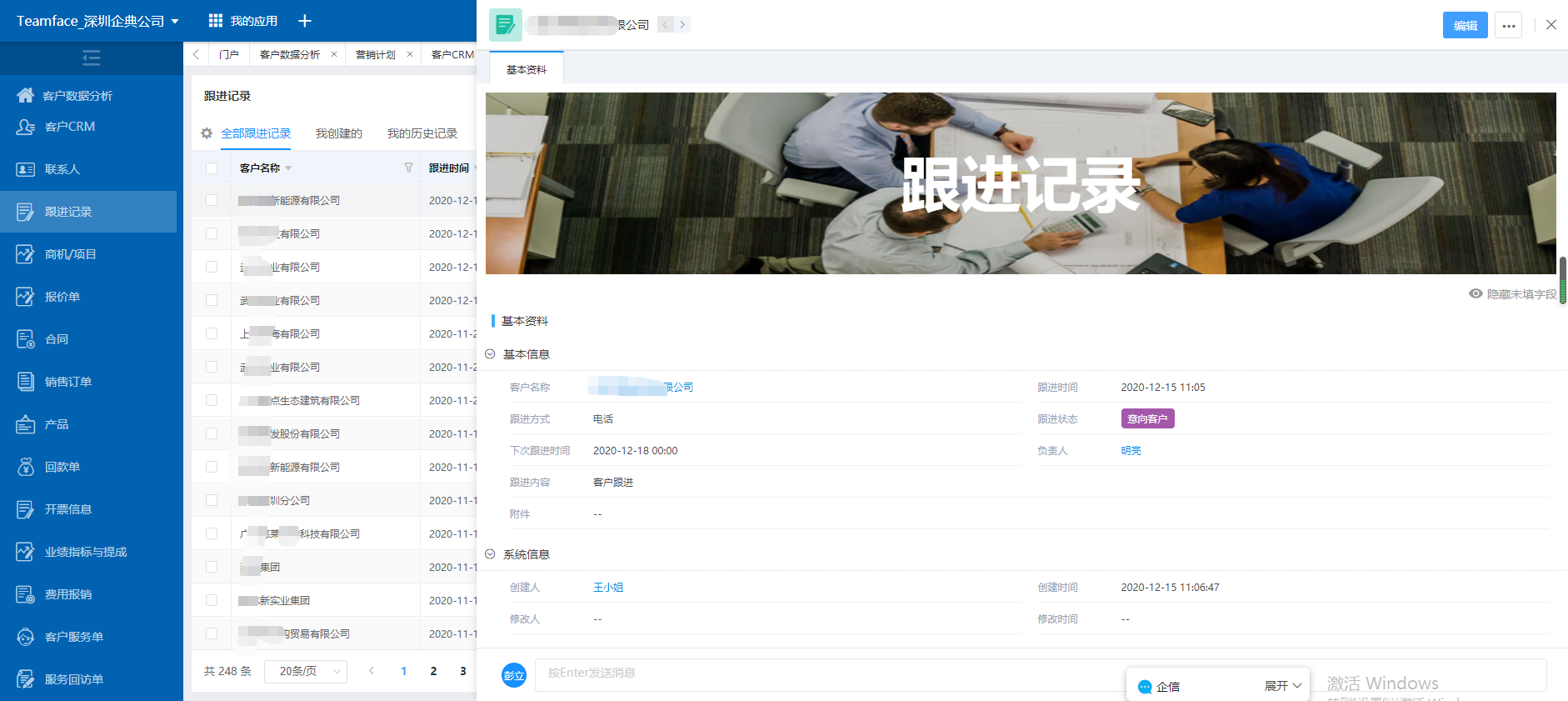Open the 20条/页 page size dropdown
Screen dimensions: 1568x701
pos(305,671)
